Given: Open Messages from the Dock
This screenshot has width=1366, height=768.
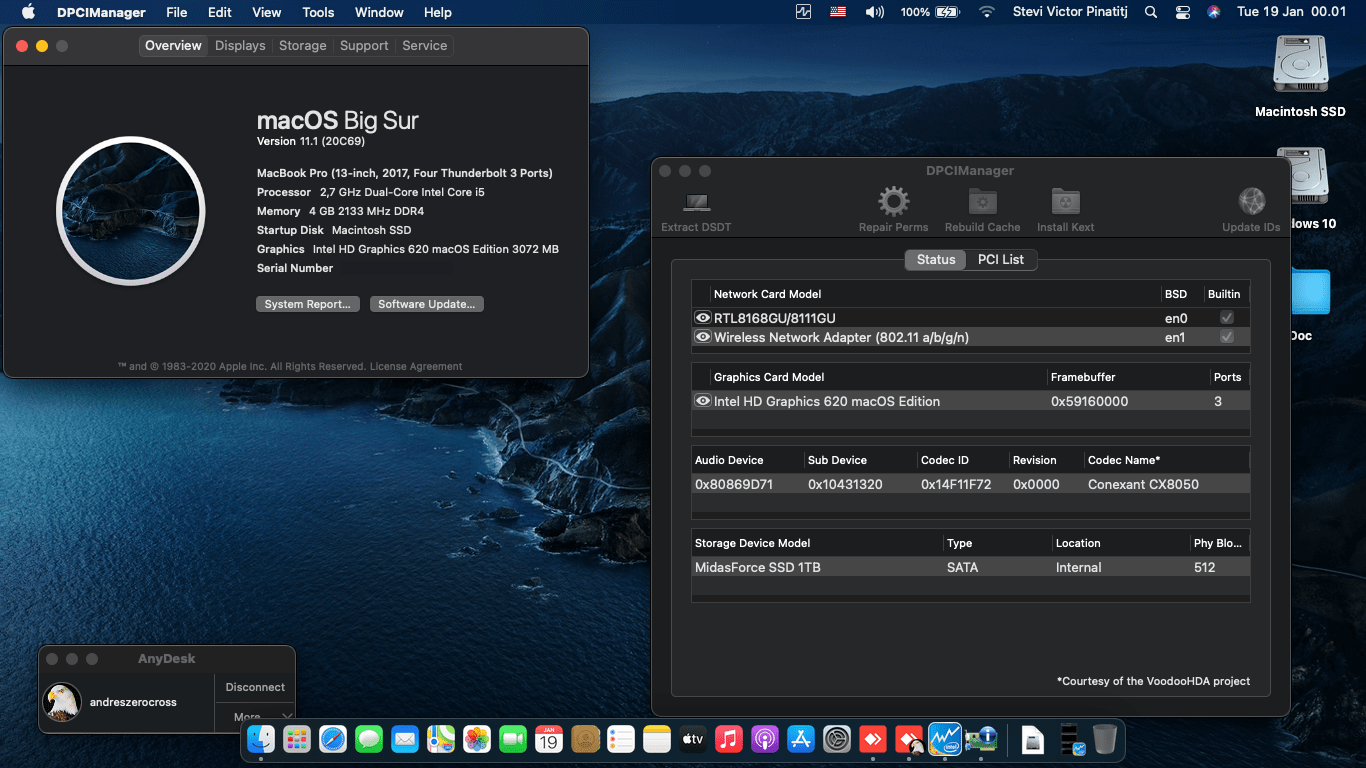Looking at the screenshot, I should coord(369,739).
